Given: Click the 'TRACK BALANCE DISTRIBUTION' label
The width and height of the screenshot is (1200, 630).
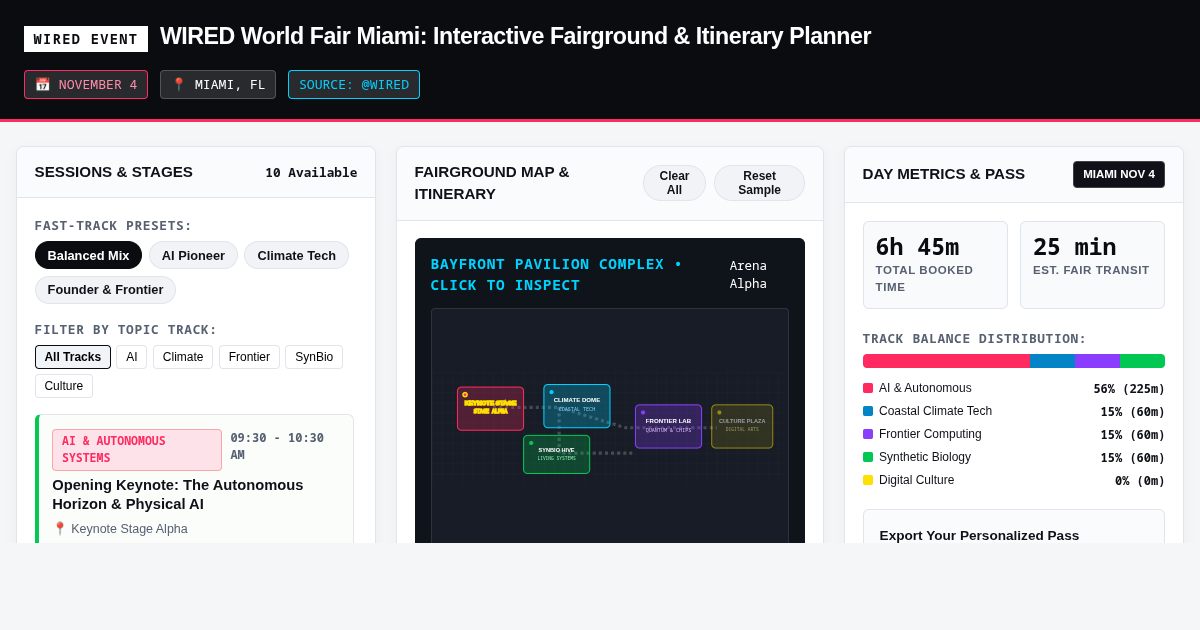Looking at the screenshot, I should pos(975,339).
